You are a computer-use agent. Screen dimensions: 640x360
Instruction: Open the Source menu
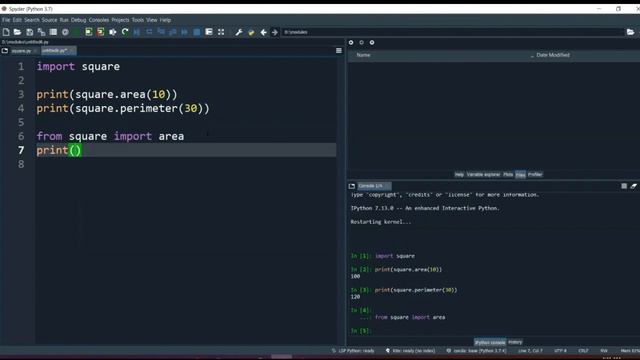pos(49,20)
